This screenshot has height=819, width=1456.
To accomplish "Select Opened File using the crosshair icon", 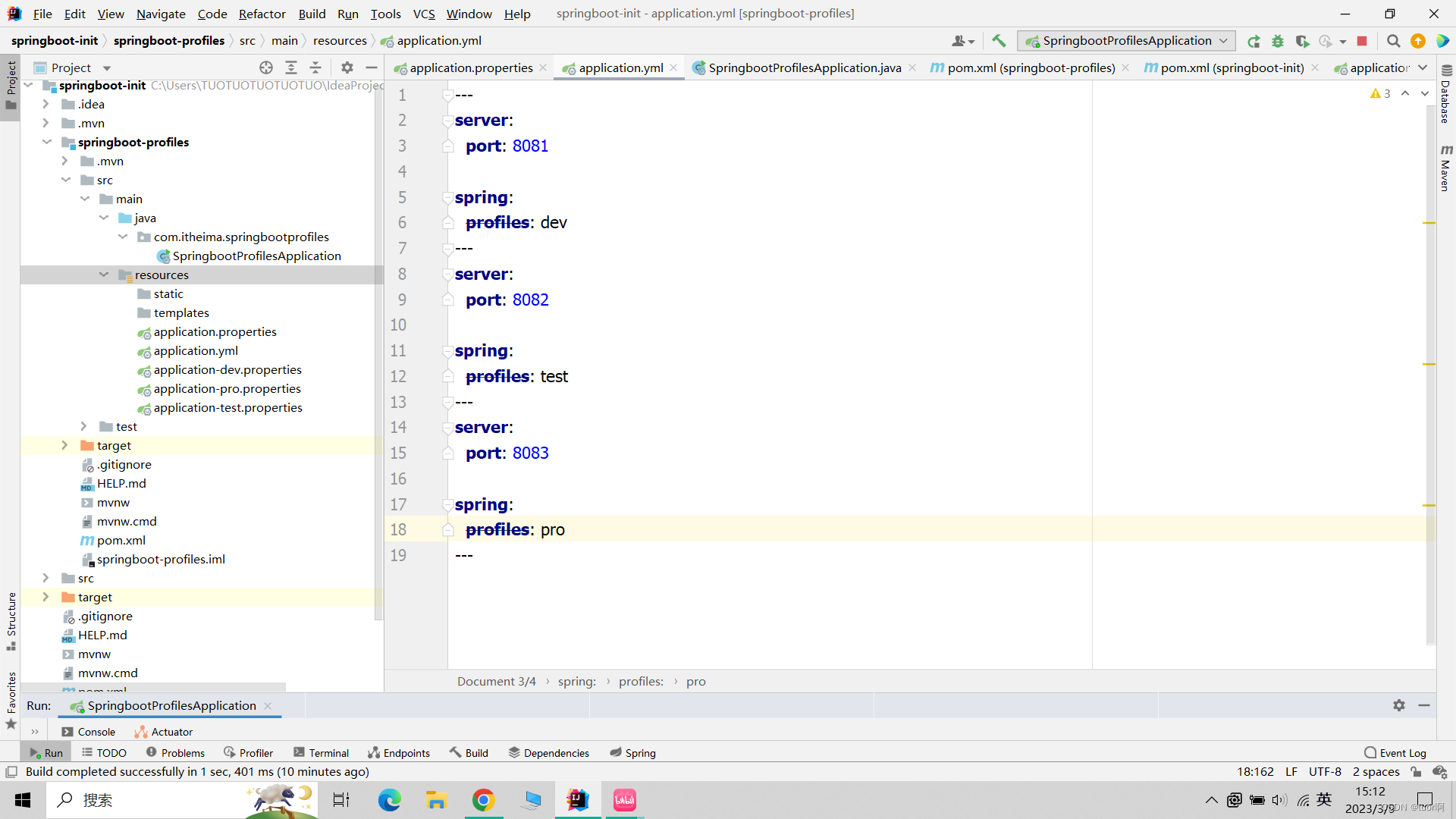I will pyautogui.click(x=266, y=67).
